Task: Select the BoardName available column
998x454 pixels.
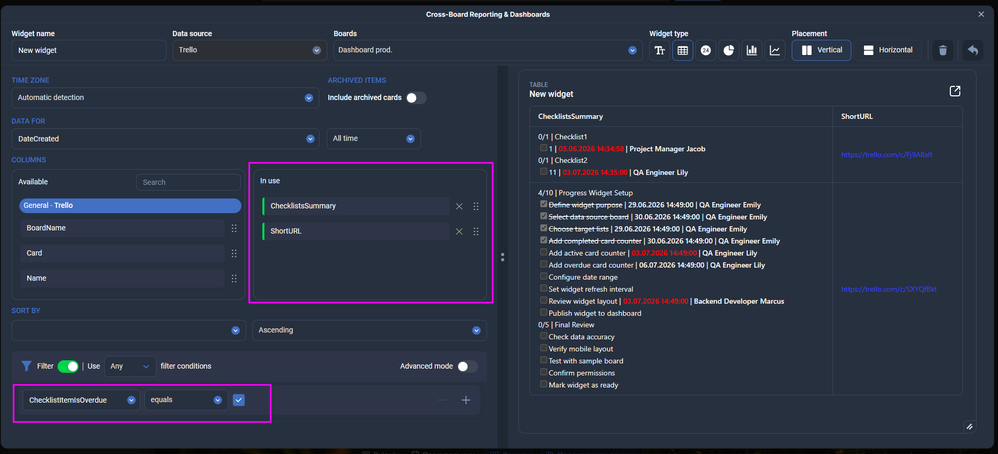Action: pos(122,228)
